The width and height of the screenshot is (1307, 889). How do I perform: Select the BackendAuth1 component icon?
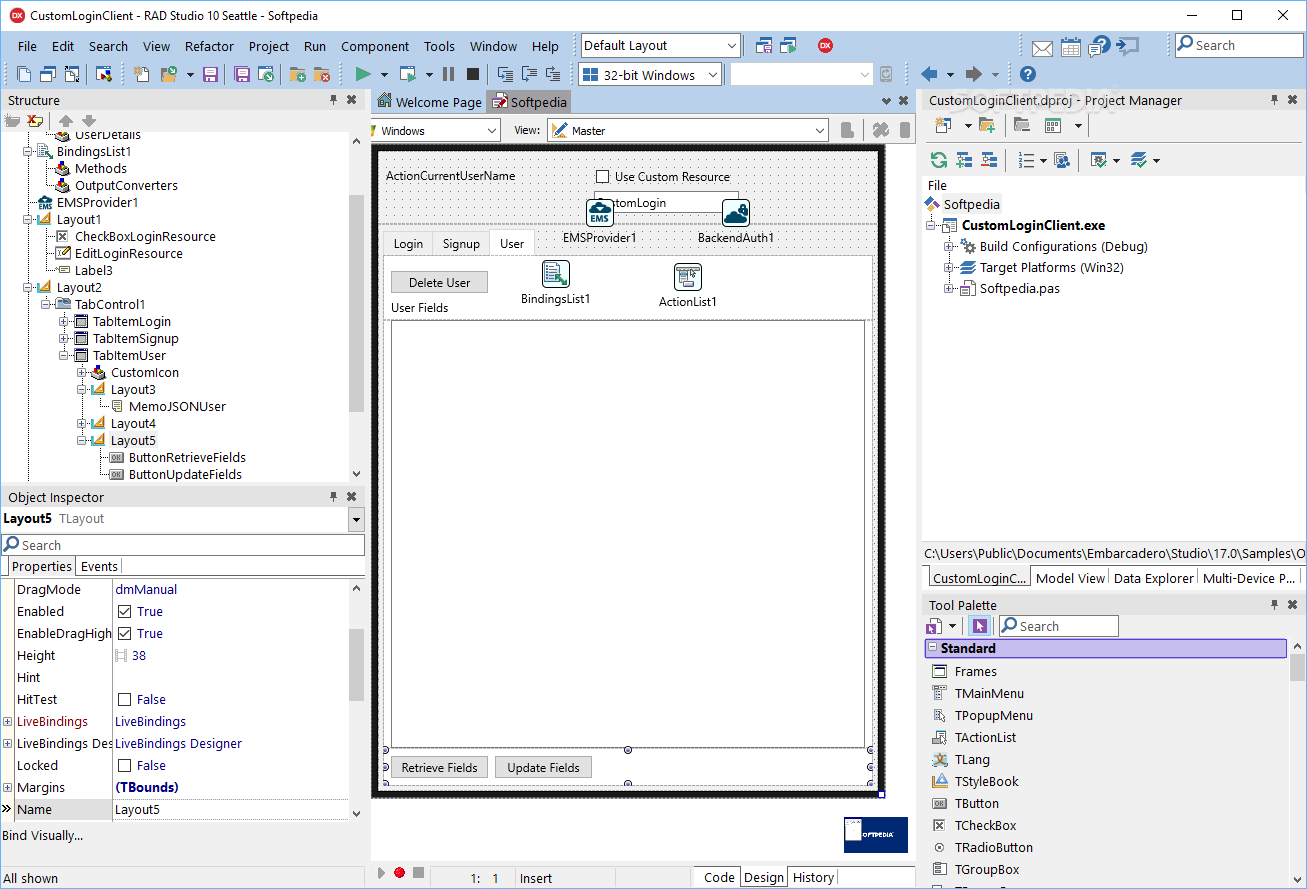pyautogui.click(x=736, y=213)
